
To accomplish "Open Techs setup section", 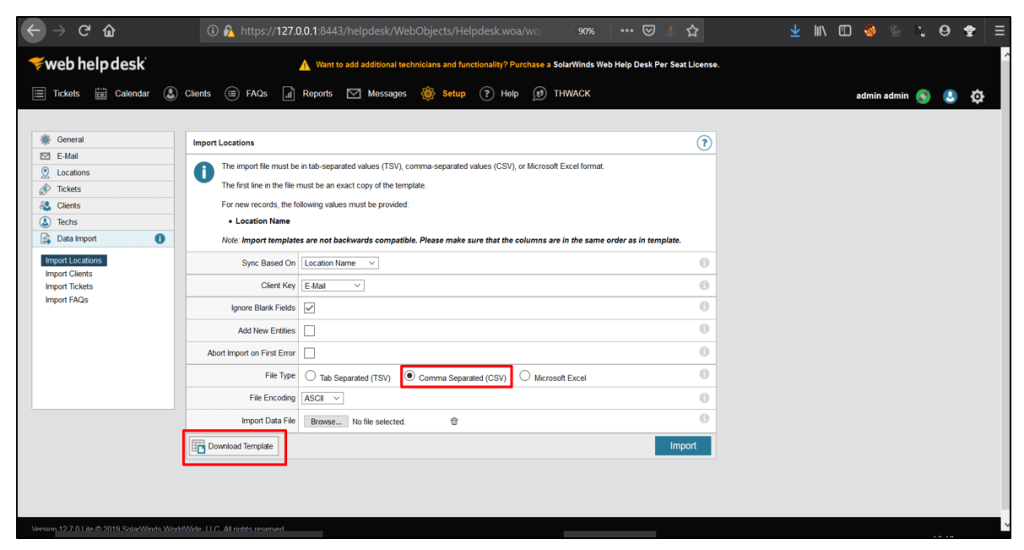I will coord(103,222).
